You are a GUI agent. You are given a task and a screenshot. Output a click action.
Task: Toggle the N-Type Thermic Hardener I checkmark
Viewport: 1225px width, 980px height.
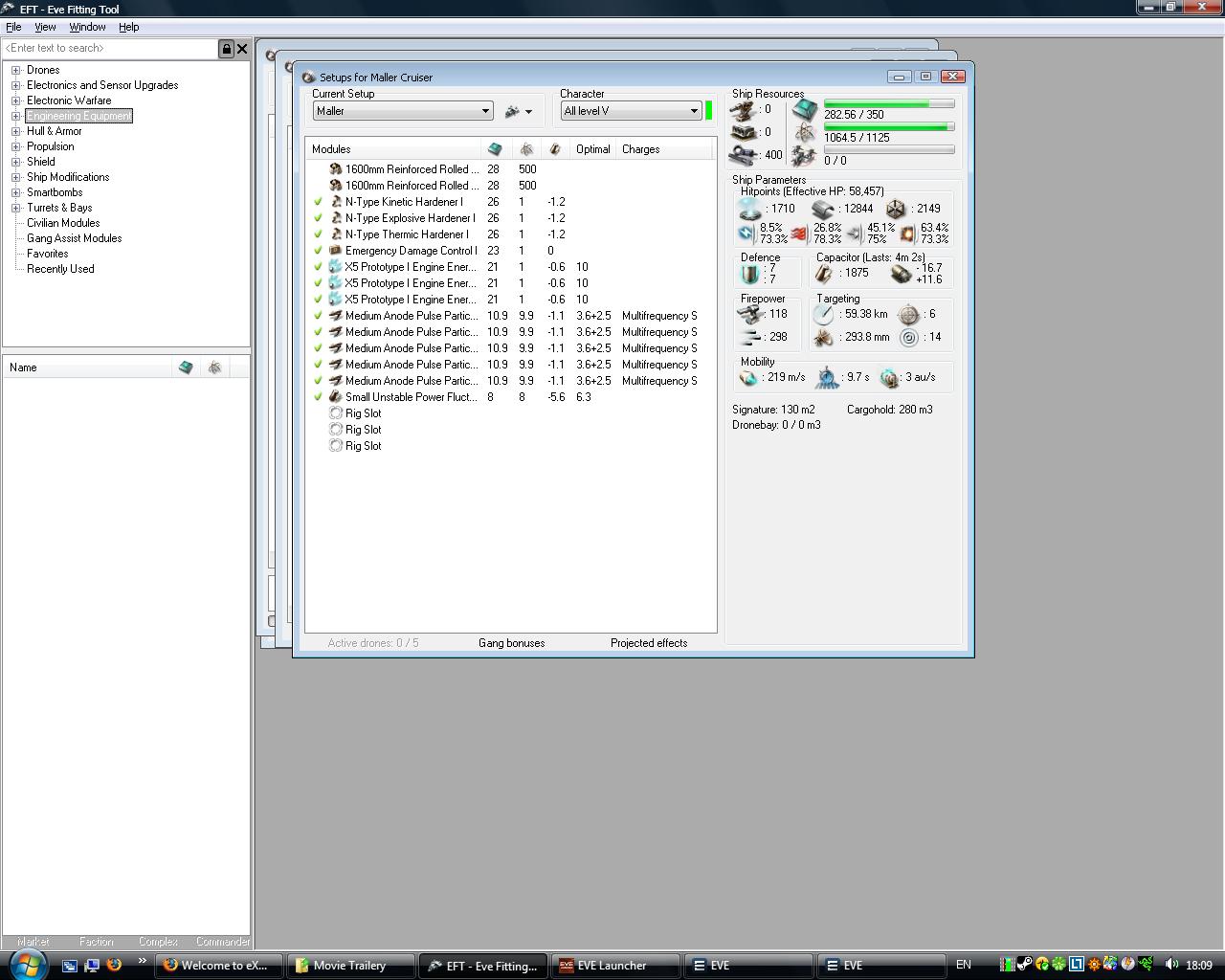319,234
